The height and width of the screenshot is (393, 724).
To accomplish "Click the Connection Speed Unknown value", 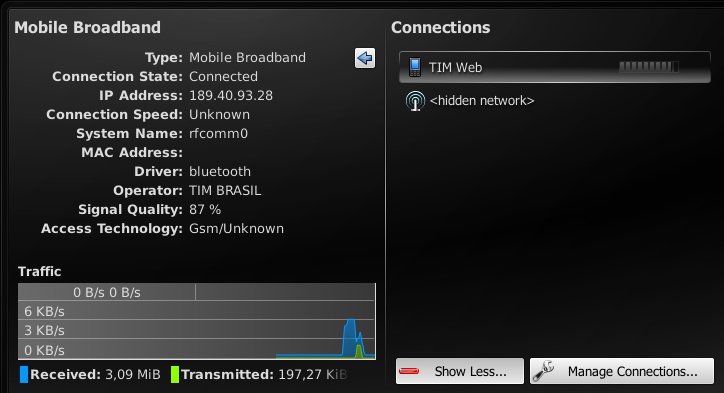I will pyautogui.click(x=219, y=115).
